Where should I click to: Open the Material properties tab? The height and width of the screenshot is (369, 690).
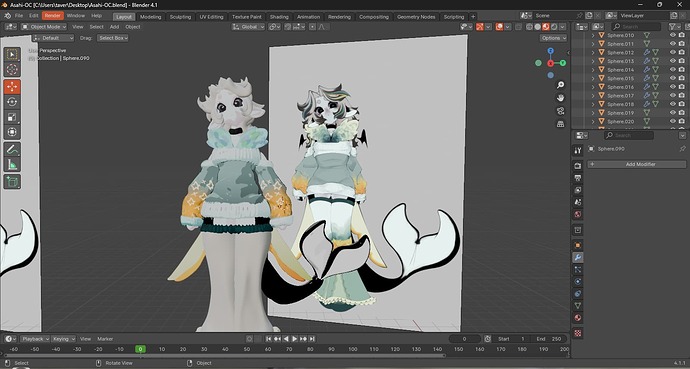click(578, 318)
